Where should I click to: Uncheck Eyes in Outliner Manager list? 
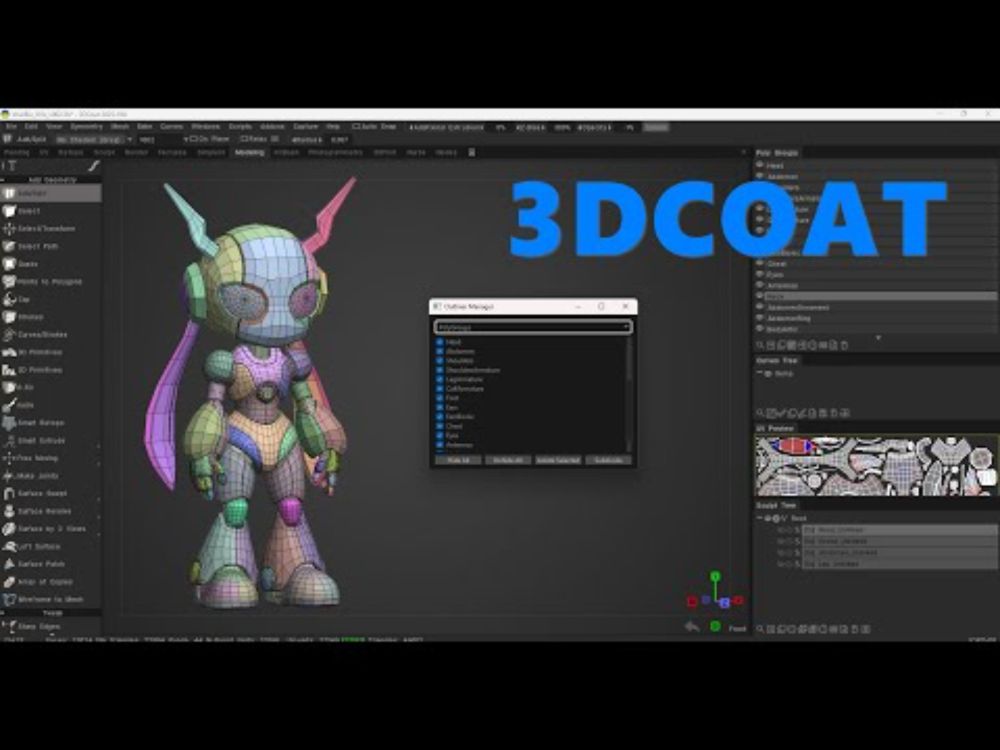[439, 436]
